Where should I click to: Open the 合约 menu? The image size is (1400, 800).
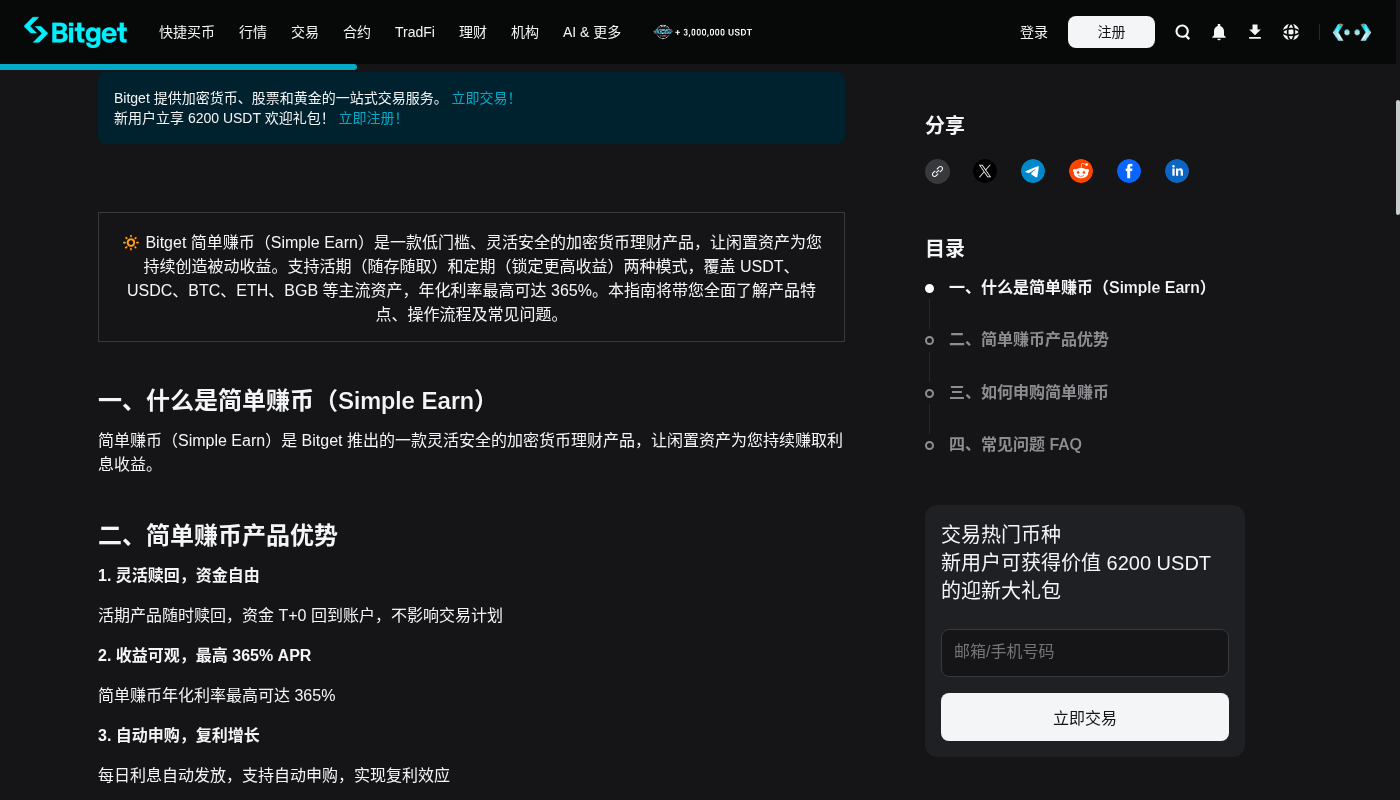[x=357, y=32]
